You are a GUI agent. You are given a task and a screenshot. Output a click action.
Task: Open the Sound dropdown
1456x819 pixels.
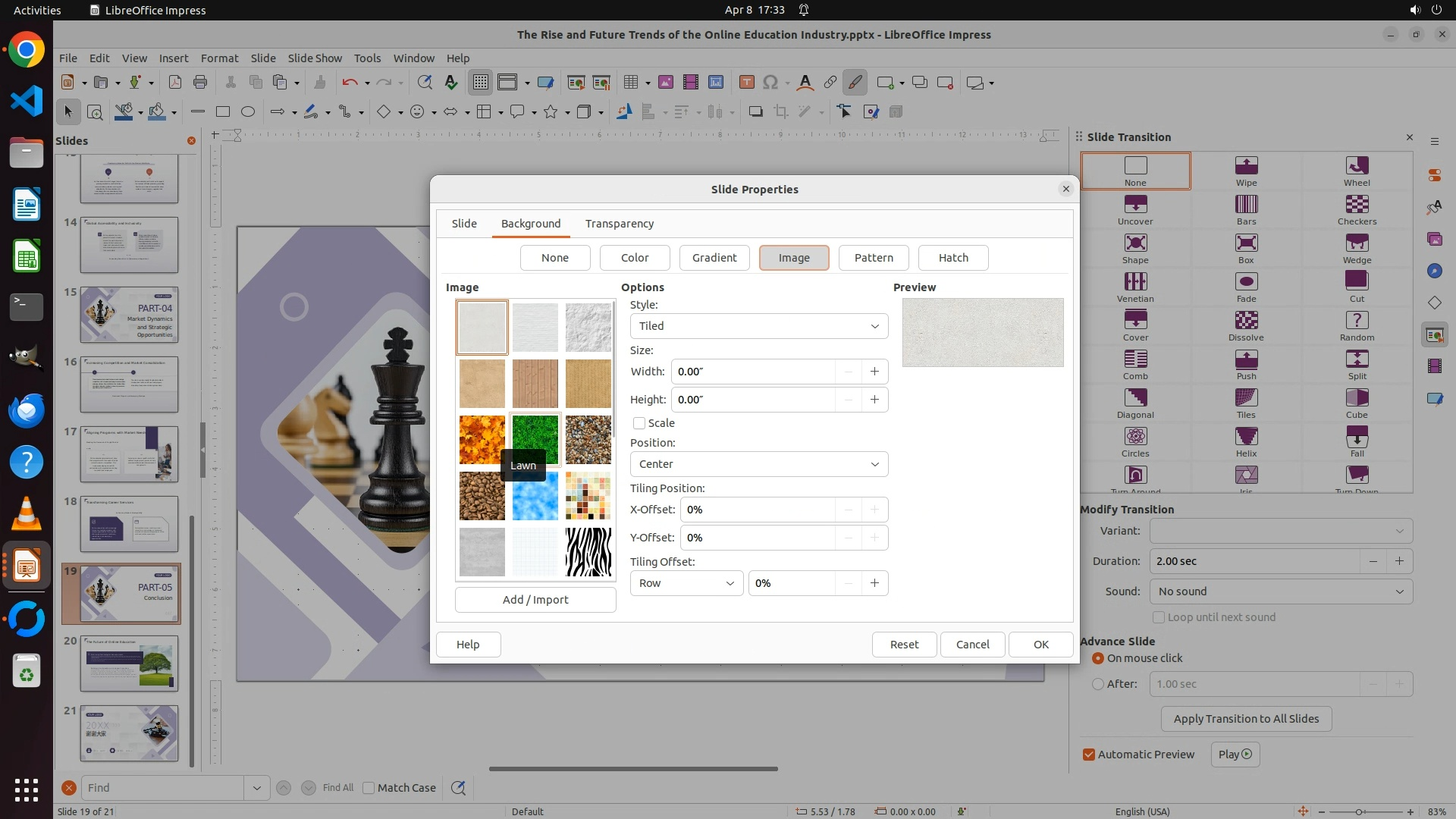click(x=1280, y=591)
